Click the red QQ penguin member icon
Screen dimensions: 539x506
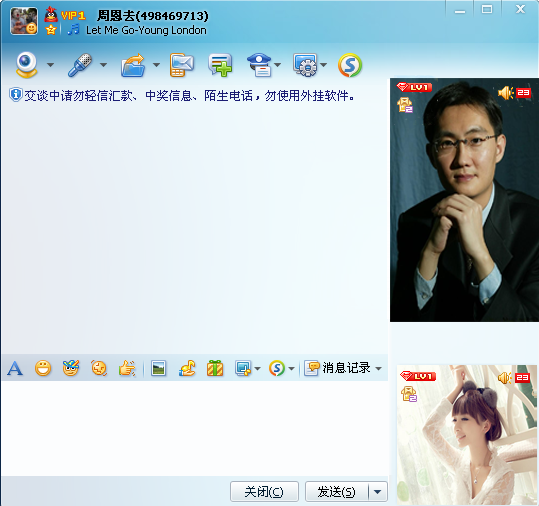click(51, 14)
